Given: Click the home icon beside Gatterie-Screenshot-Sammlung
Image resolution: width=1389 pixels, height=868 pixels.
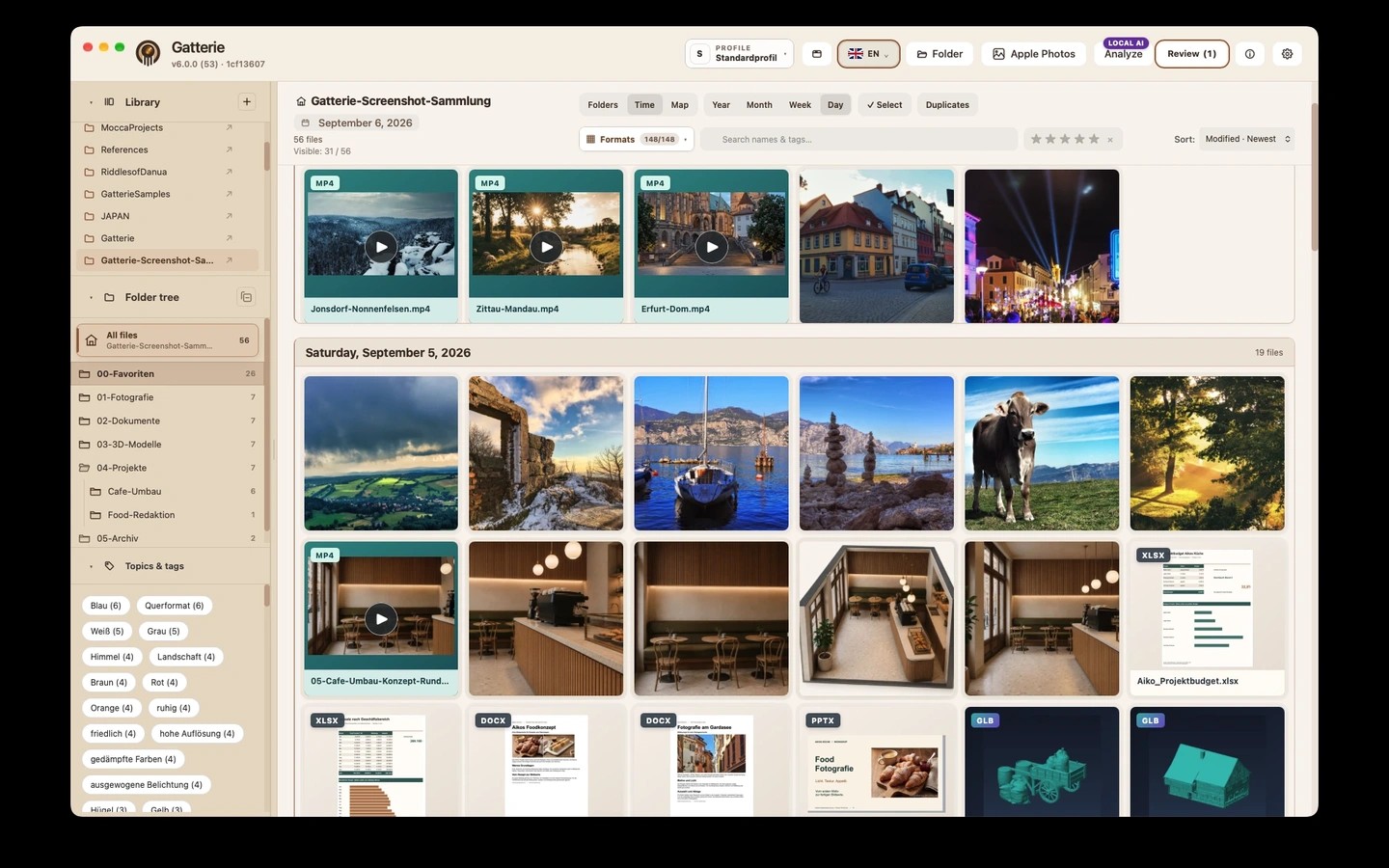Looking at the screenshot, I should [x=301, y=101].
